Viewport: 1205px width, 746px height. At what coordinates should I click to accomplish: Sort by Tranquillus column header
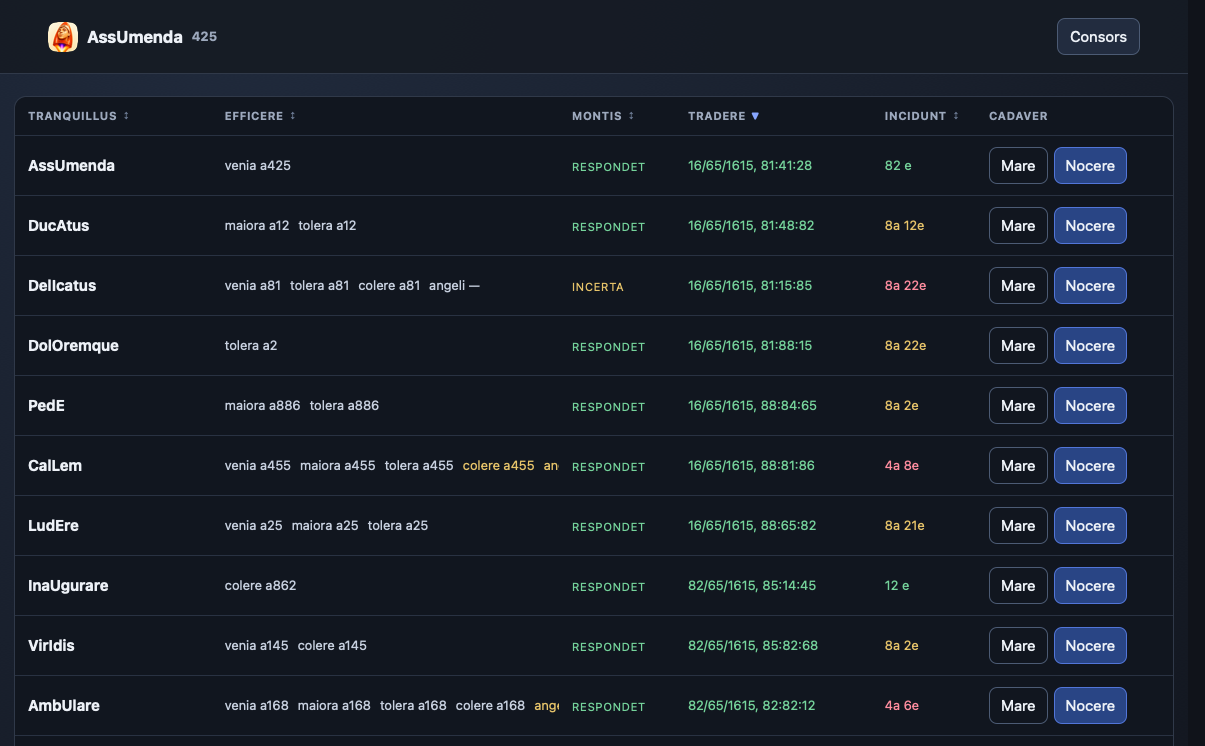tap(79, 116)
